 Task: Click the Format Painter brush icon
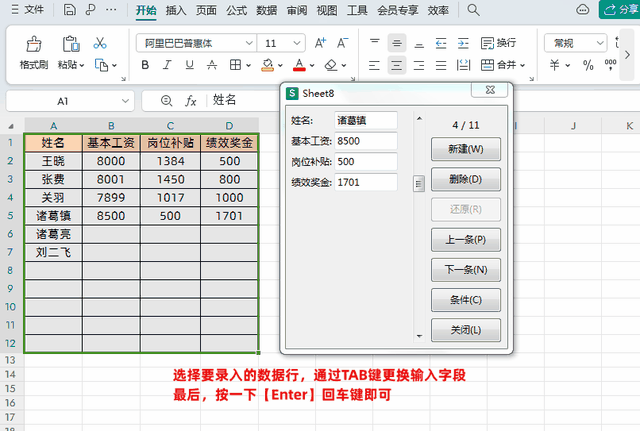tap(34, 44)
